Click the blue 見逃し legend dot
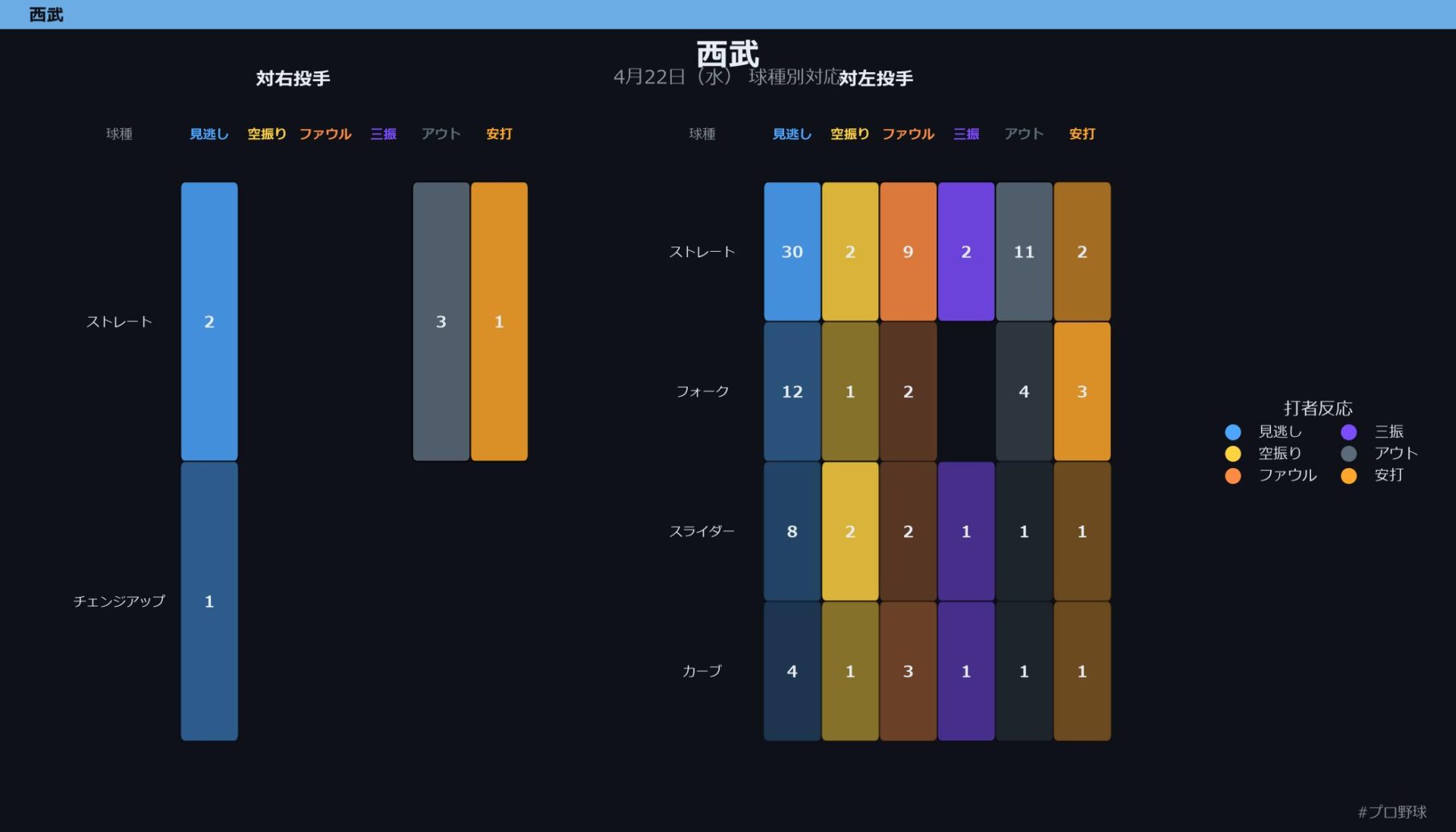Viewport: 1456px width, 832px height. pos(1233,432)
